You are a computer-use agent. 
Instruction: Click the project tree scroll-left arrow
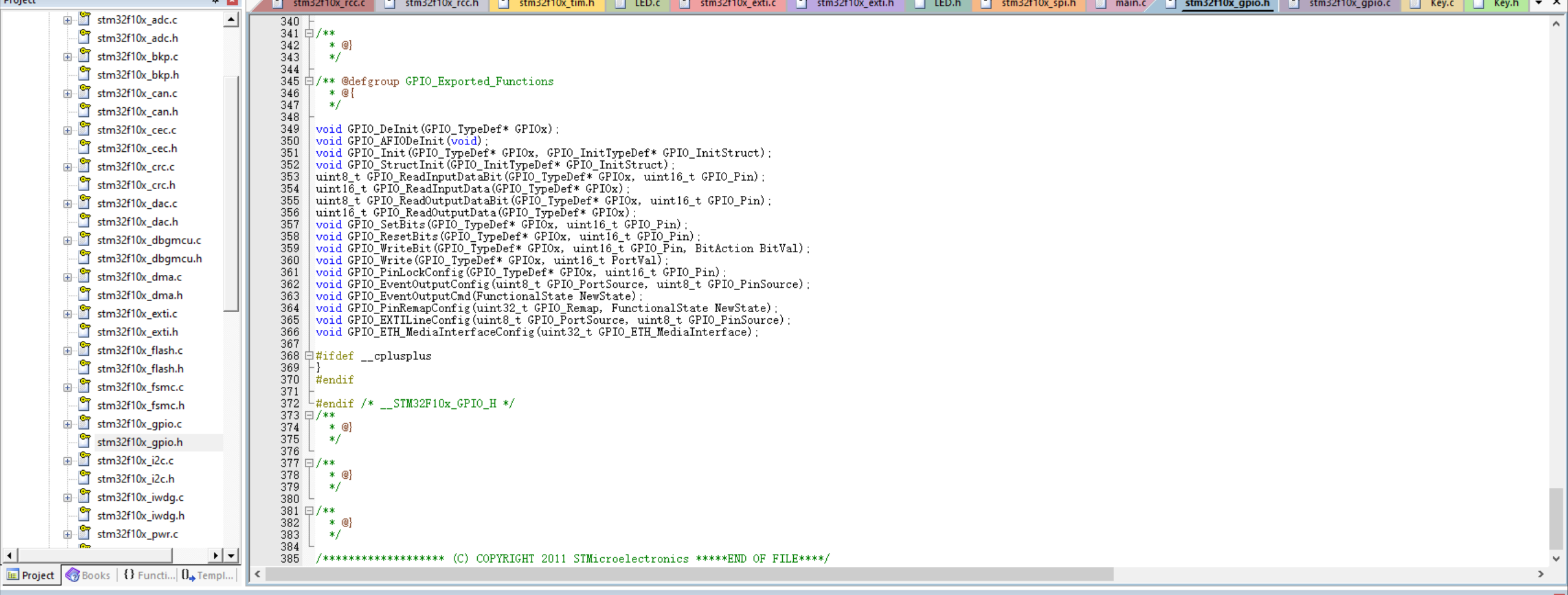pyautogui.click(x=9, y=556)
